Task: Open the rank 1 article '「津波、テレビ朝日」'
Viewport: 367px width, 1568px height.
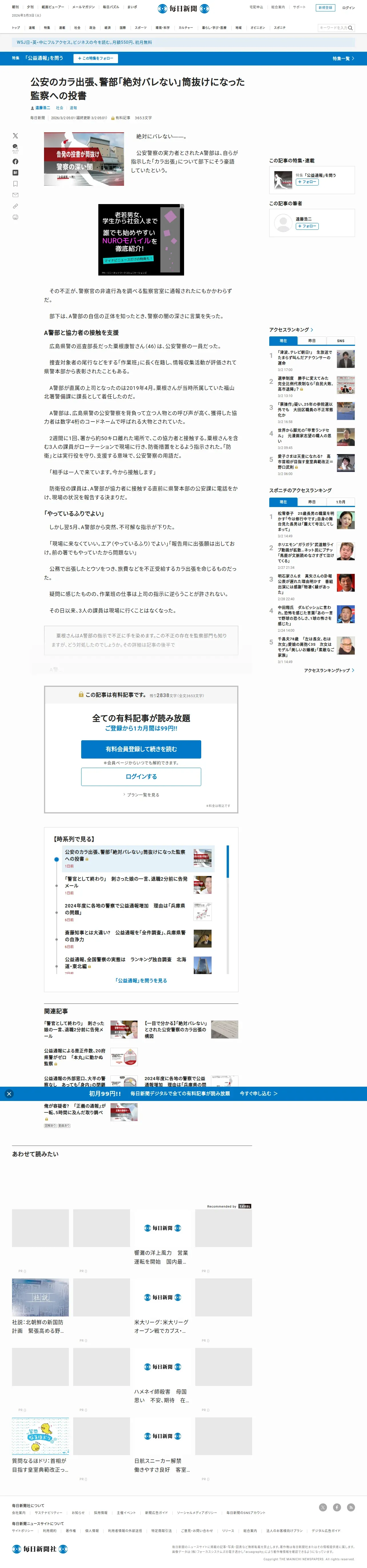Action: point(305,358)
